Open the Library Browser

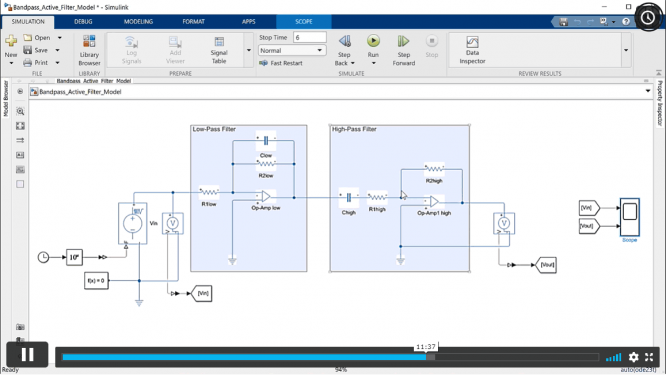pyautogui.click(x=89, y=50)
